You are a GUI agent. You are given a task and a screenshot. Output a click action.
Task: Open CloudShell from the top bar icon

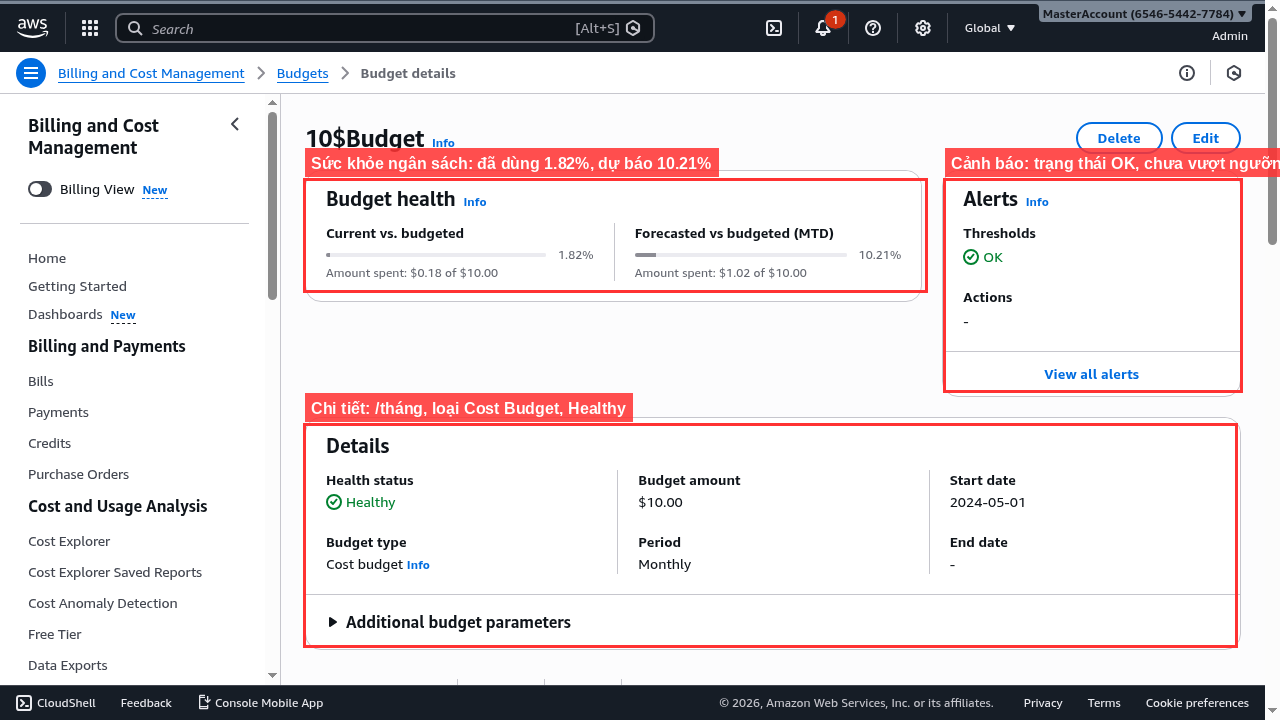click(x=774, y=28)
